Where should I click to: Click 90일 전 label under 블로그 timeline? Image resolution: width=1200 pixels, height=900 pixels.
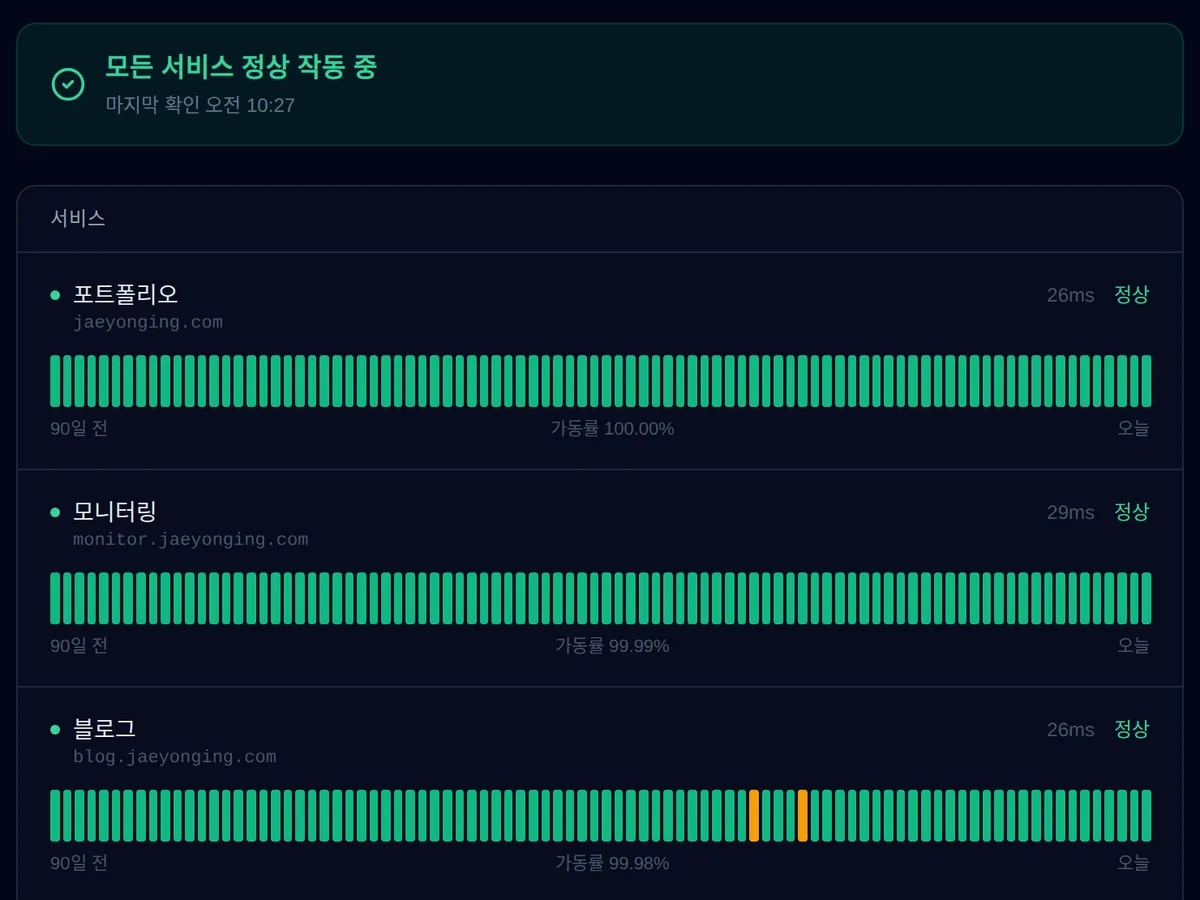(79, 862)
